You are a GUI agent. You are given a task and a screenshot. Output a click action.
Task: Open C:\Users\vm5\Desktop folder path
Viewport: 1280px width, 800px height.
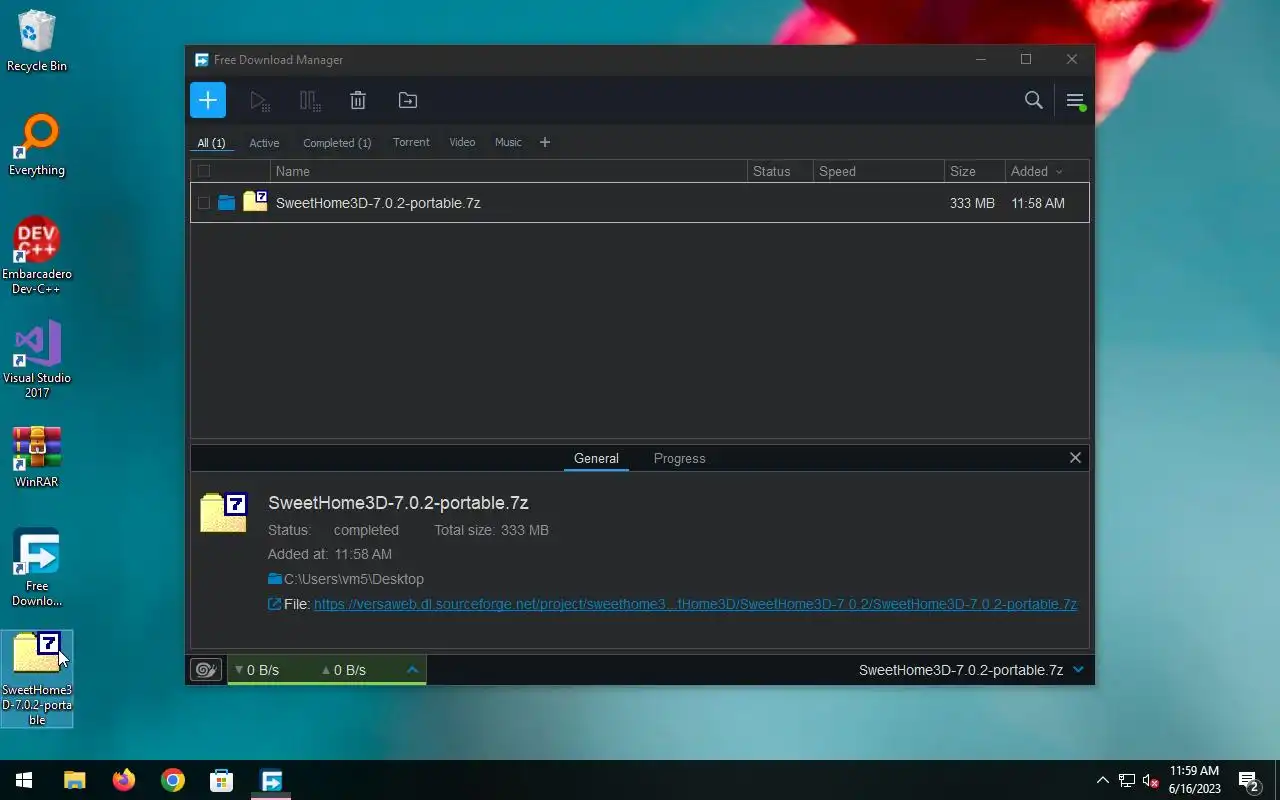[354, 579]
